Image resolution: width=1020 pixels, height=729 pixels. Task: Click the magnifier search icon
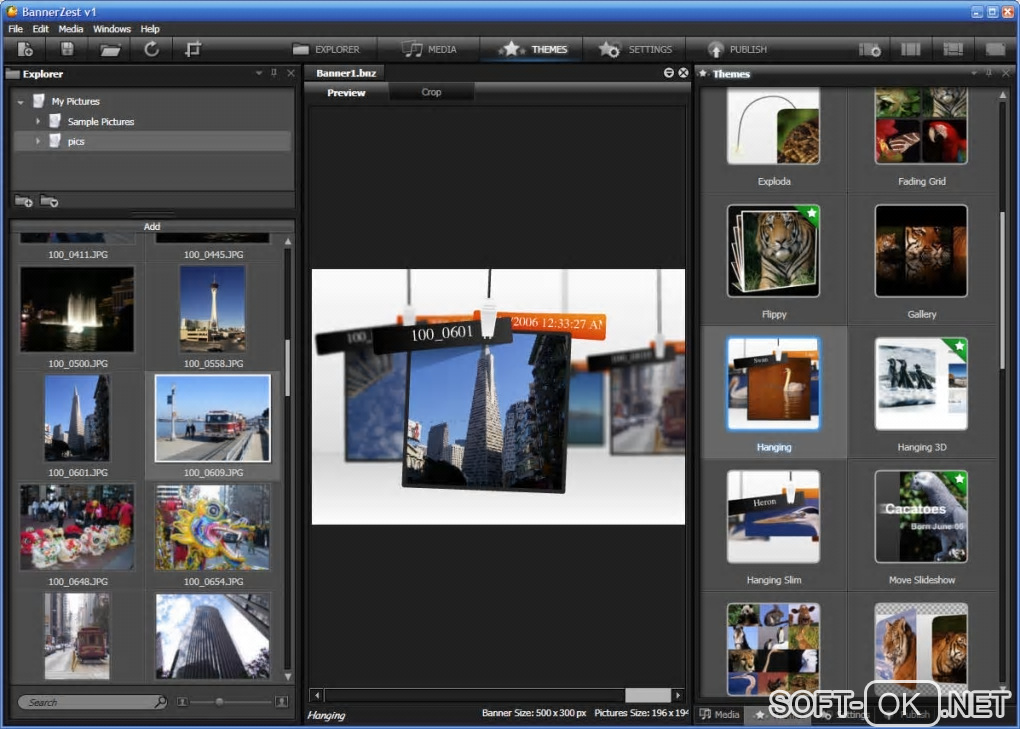click(x=160, y=702)
